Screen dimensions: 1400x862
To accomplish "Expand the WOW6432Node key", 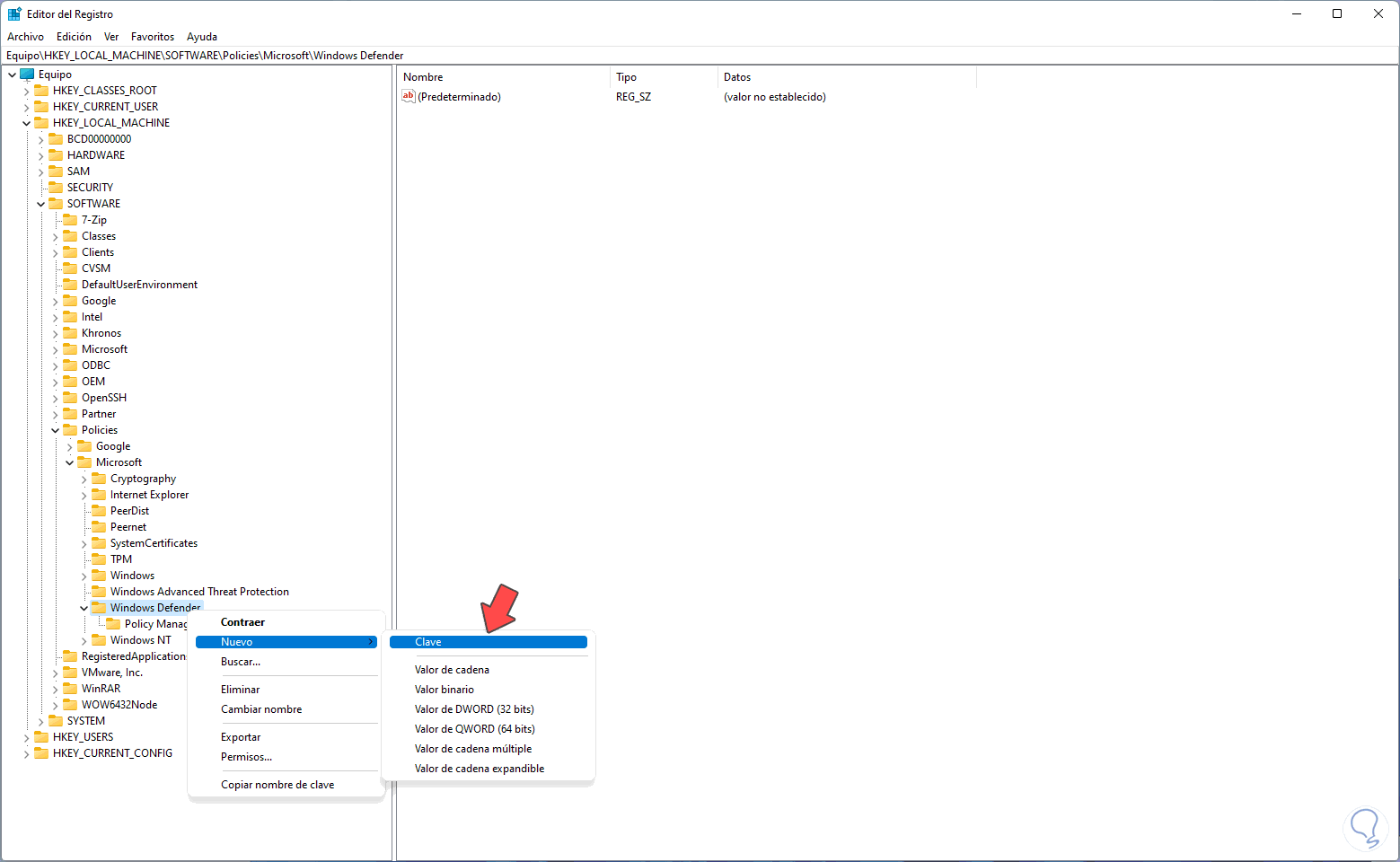I will click(55, 705).
